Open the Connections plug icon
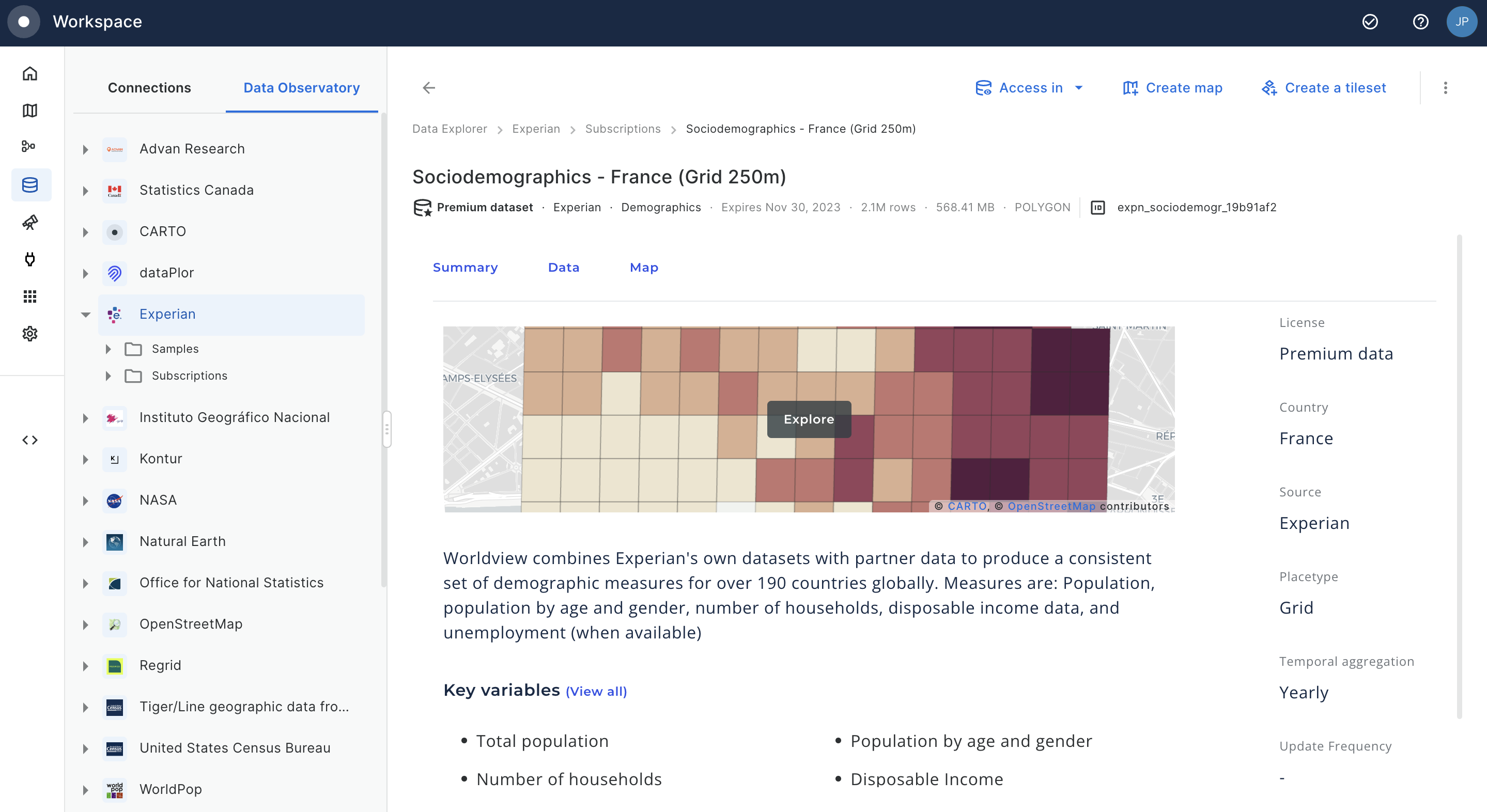1487x812 pixels. point(30,259)
